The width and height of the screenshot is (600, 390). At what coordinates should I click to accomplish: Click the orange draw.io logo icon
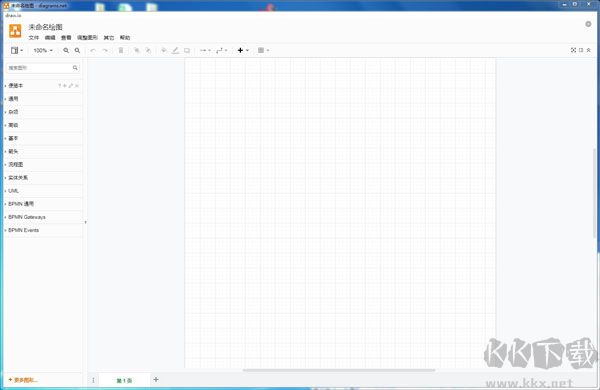[x=15, y=31]
